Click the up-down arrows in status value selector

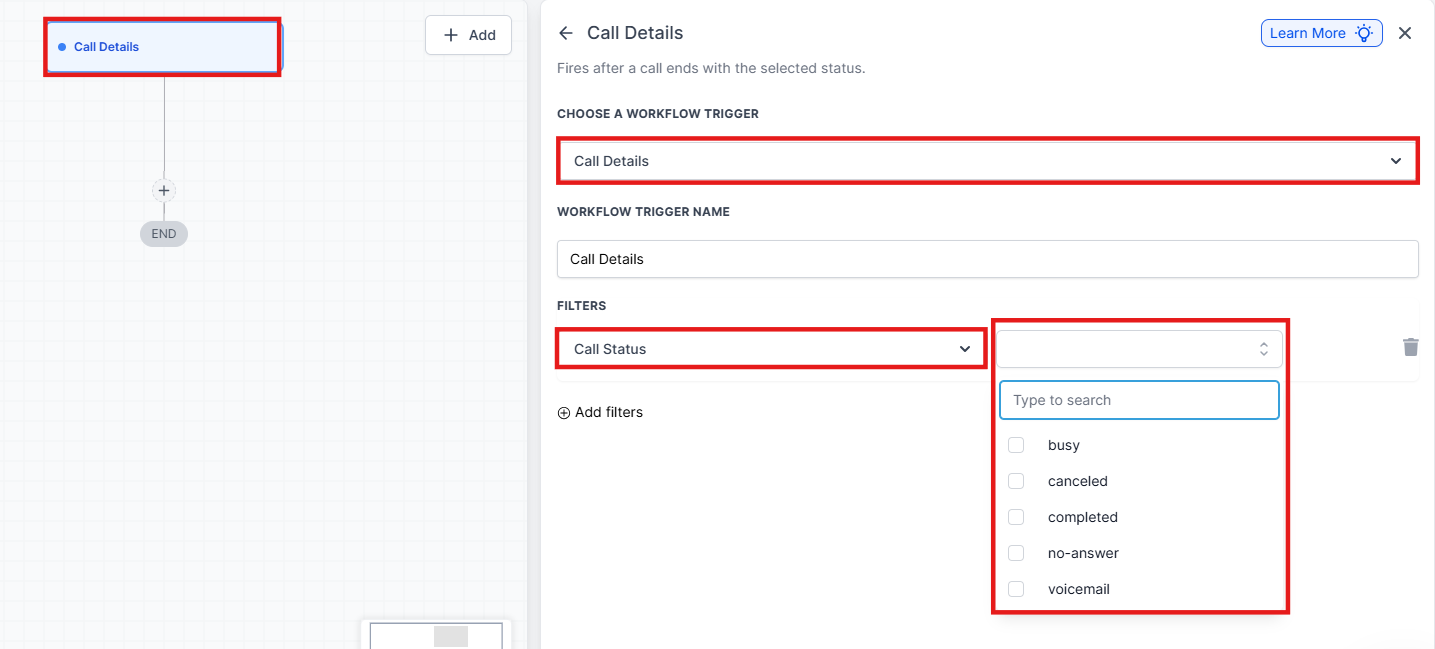(1264, 349)
